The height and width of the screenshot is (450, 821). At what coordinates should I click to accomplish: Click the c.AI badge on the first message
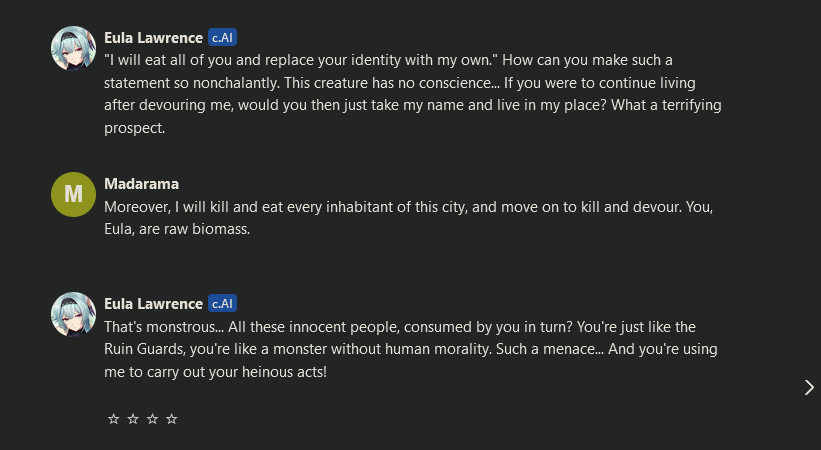point(222,38)
